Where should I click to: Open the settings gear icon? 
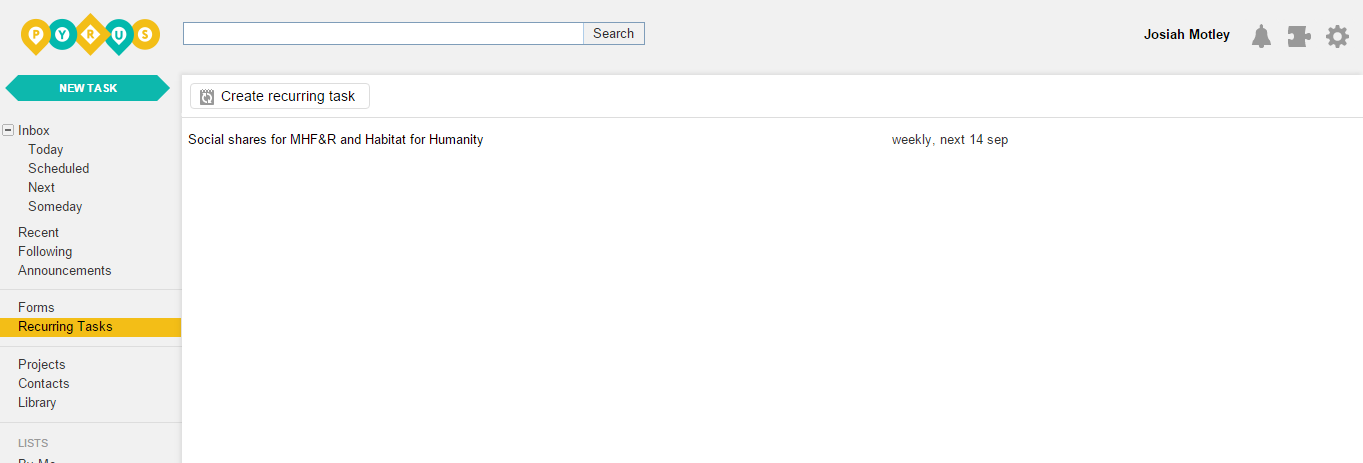pyautogui.click(x=1337, y=37)
